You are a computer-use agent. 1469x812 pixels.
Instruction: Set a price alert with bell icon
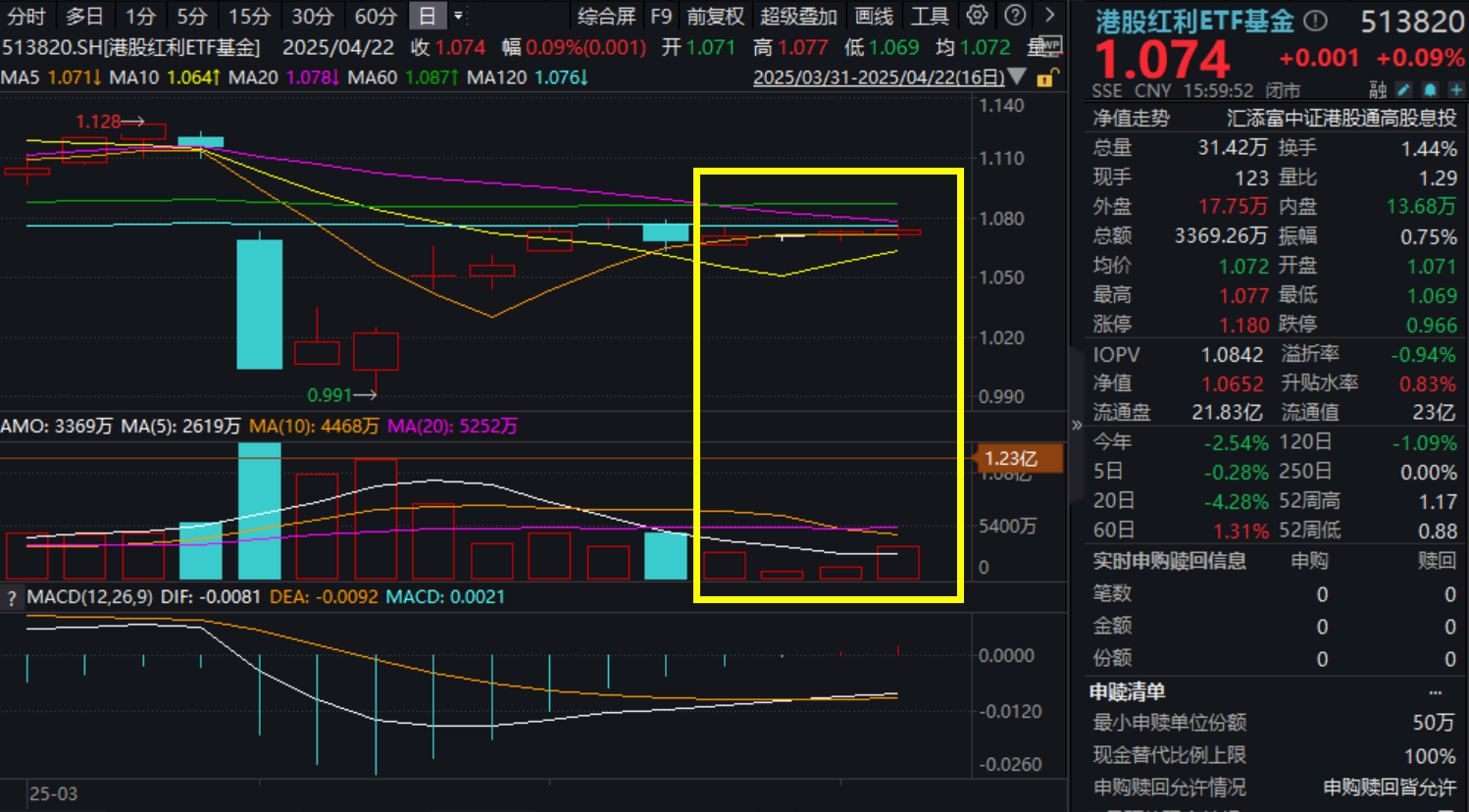click(1430, 90)
